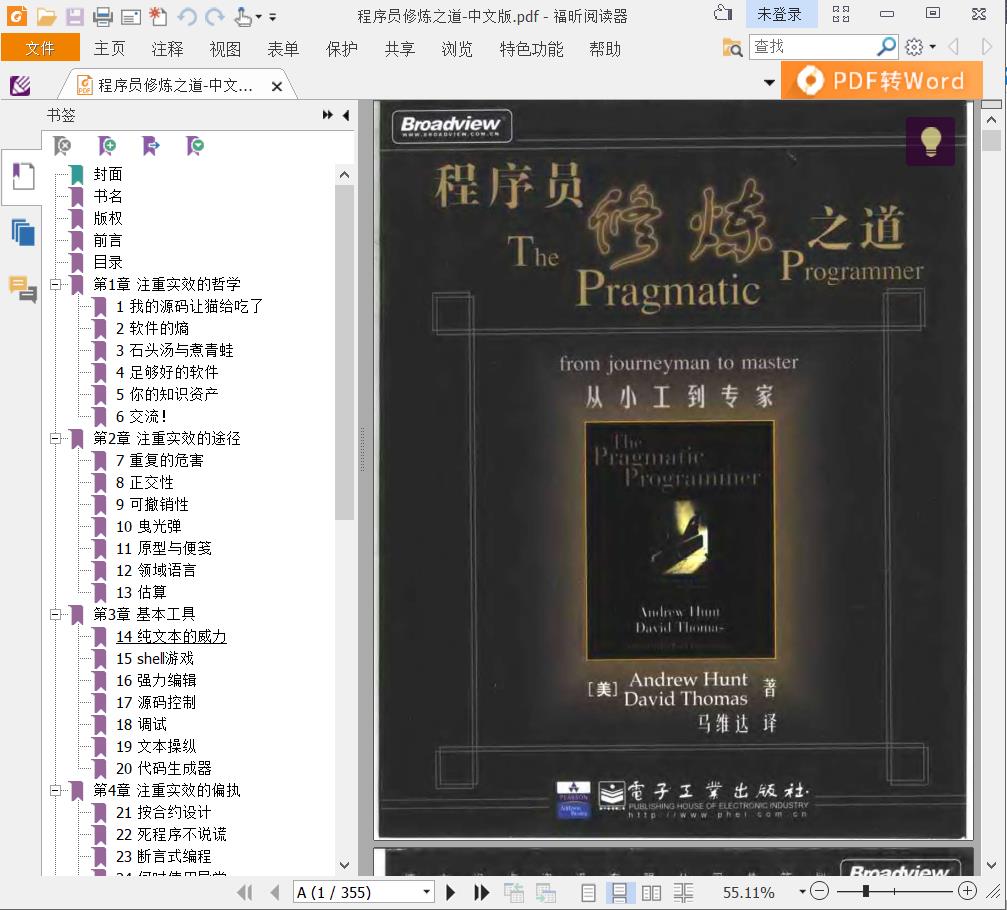
Task: Open the settings gear next to search
Action: coord(914,47)
